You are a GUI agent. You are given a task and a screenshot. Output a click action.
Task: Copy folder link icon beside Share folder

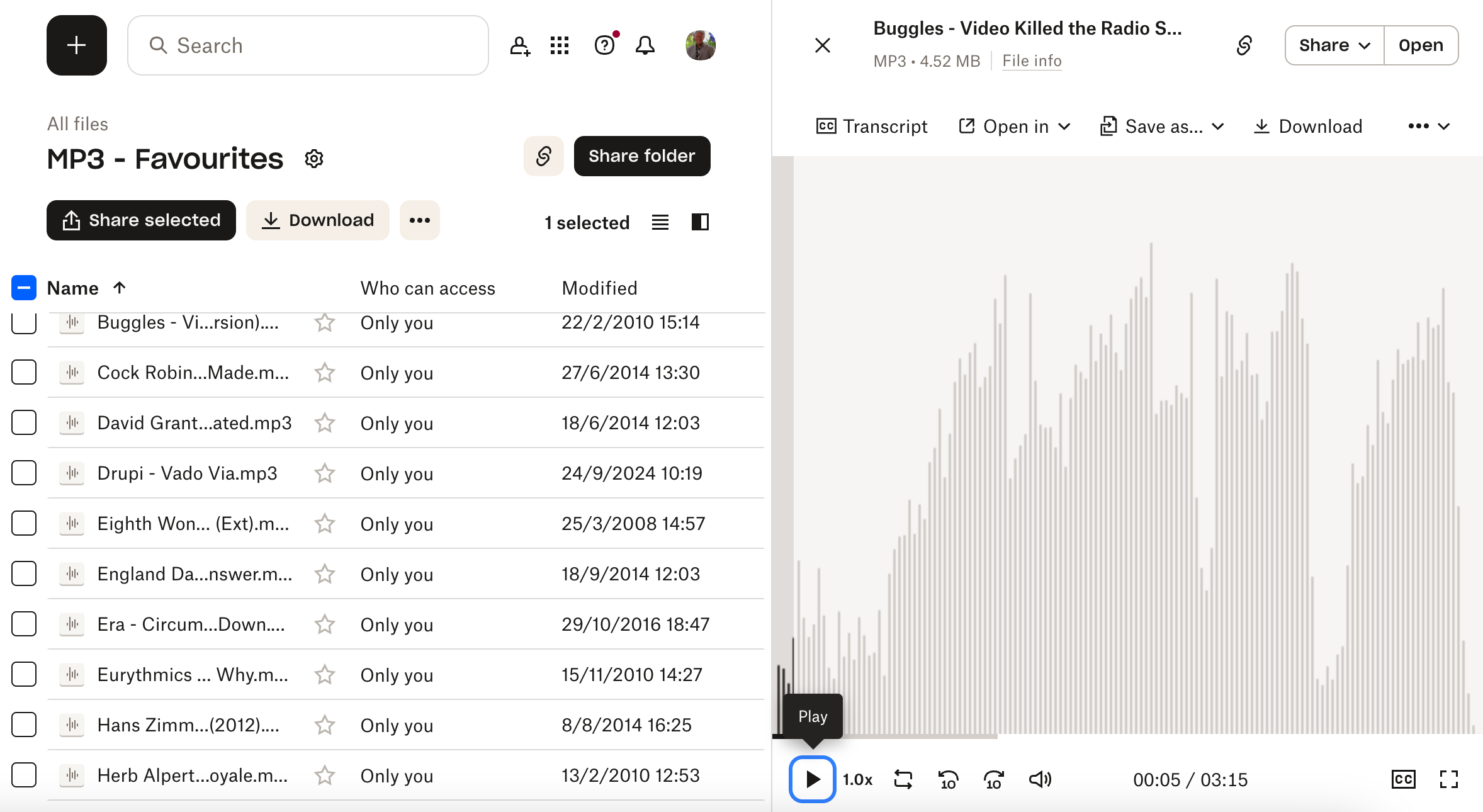pos(544,156)
